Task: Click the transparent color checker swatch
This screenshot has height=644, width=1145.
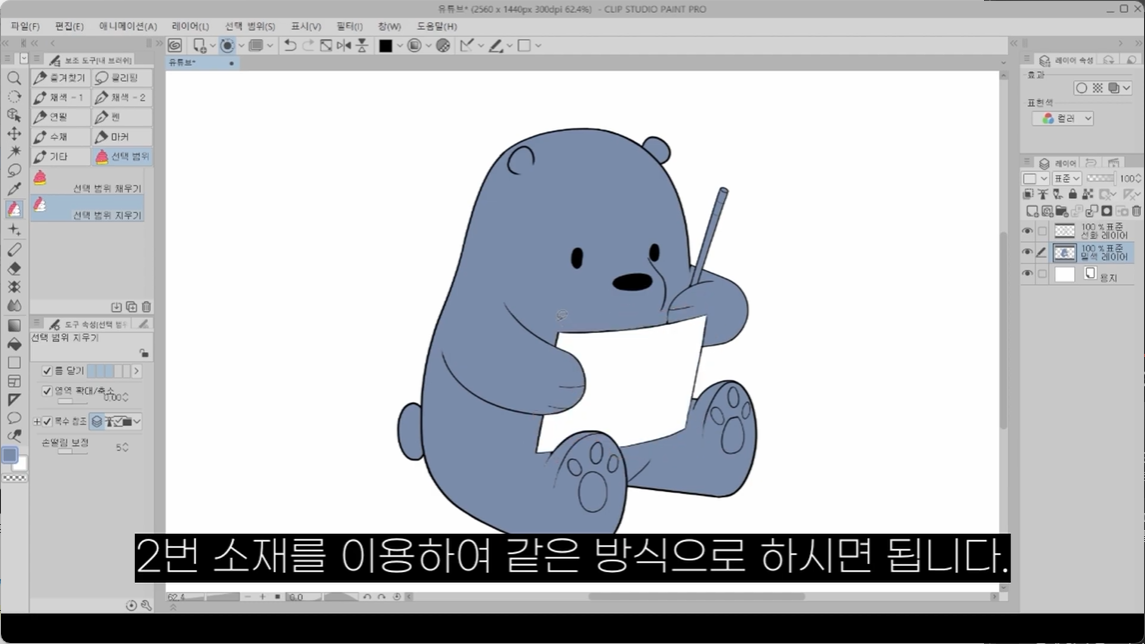Action: click(x=15, y=478)
